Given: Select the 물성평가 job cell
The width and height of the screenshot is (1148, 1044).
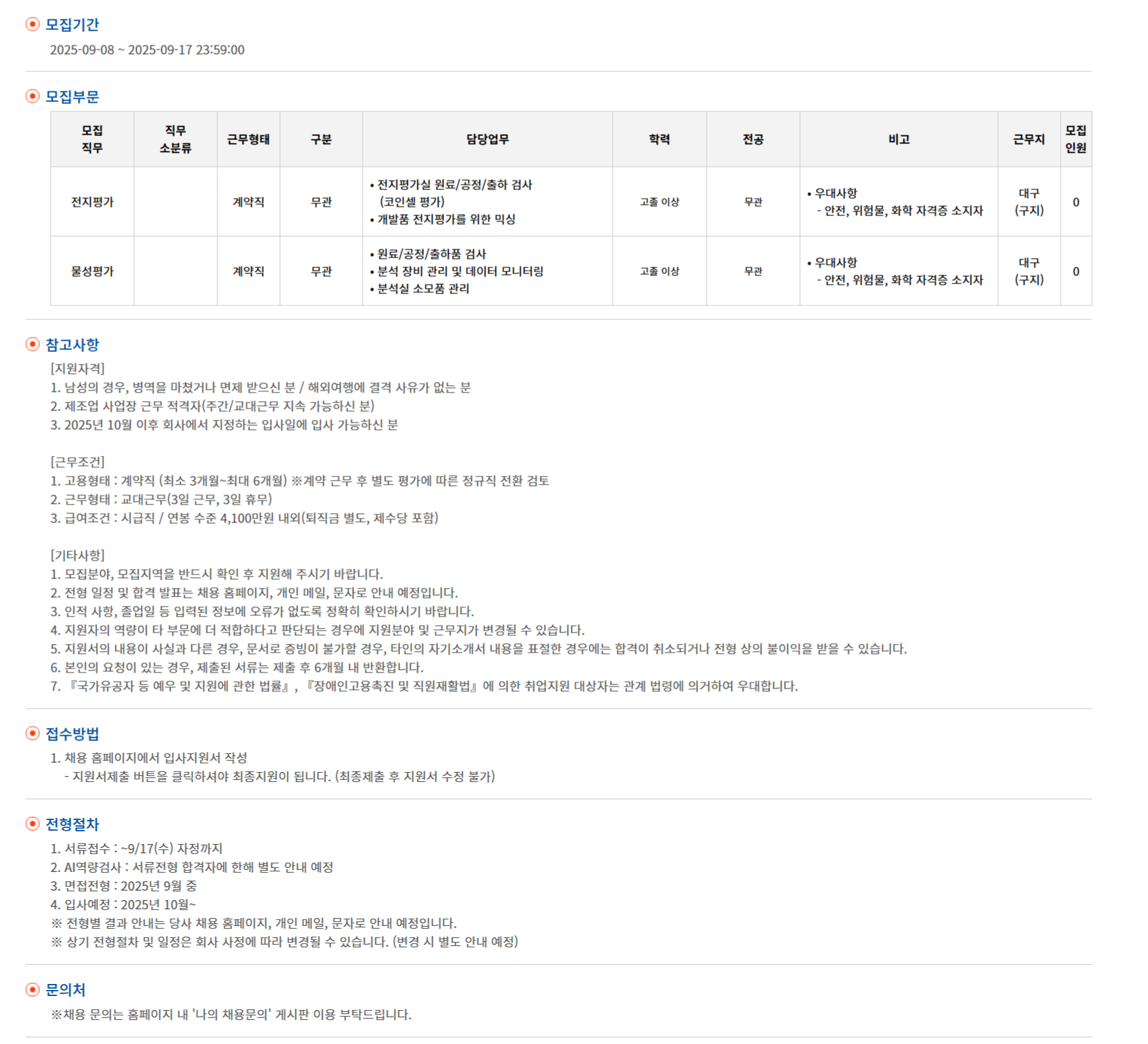Looking at the screenshot, I should coord(92,271).
